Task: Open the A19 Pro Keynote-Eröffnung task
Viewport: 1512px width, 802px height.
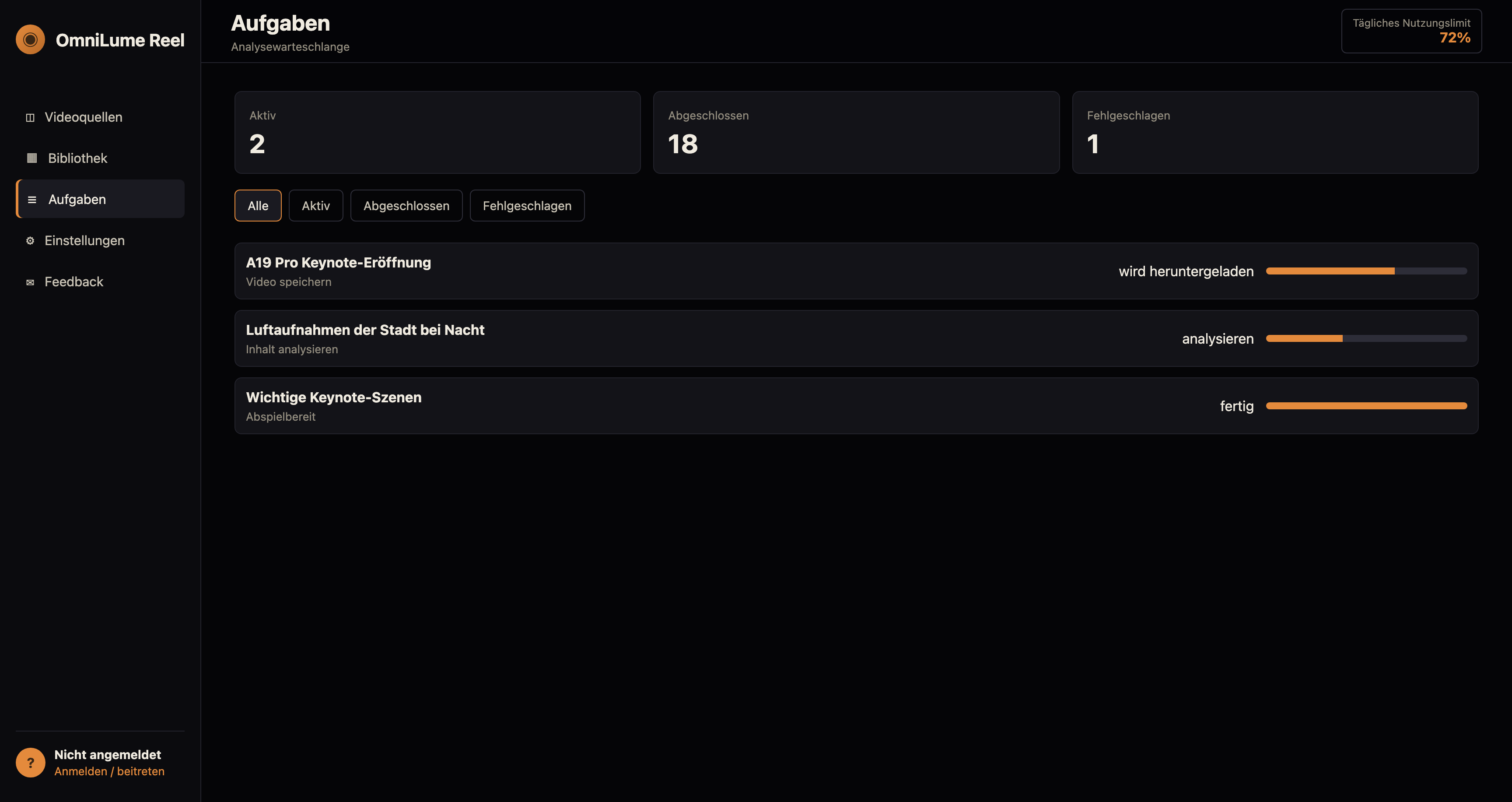Action: (856, 271)
